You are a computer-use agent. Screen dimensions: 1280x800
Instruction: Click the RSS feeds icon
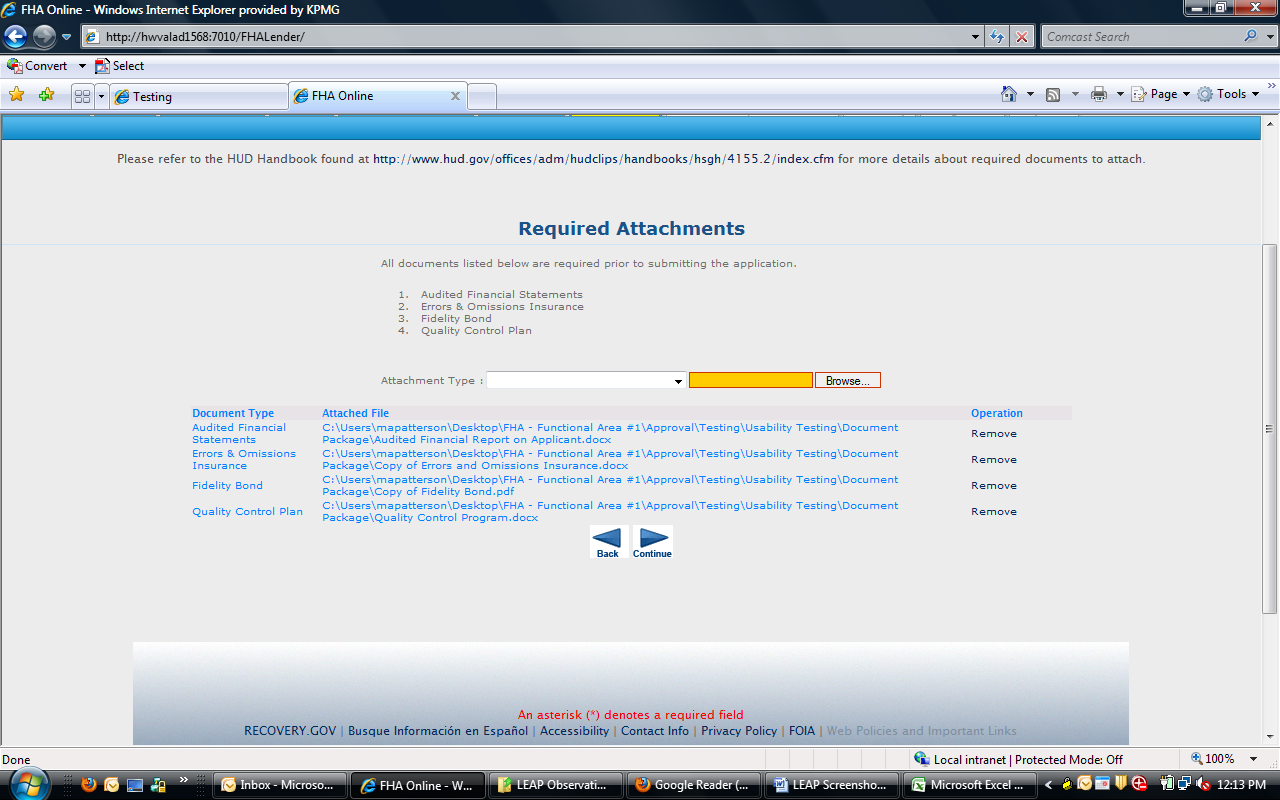tap(1053, 94)
